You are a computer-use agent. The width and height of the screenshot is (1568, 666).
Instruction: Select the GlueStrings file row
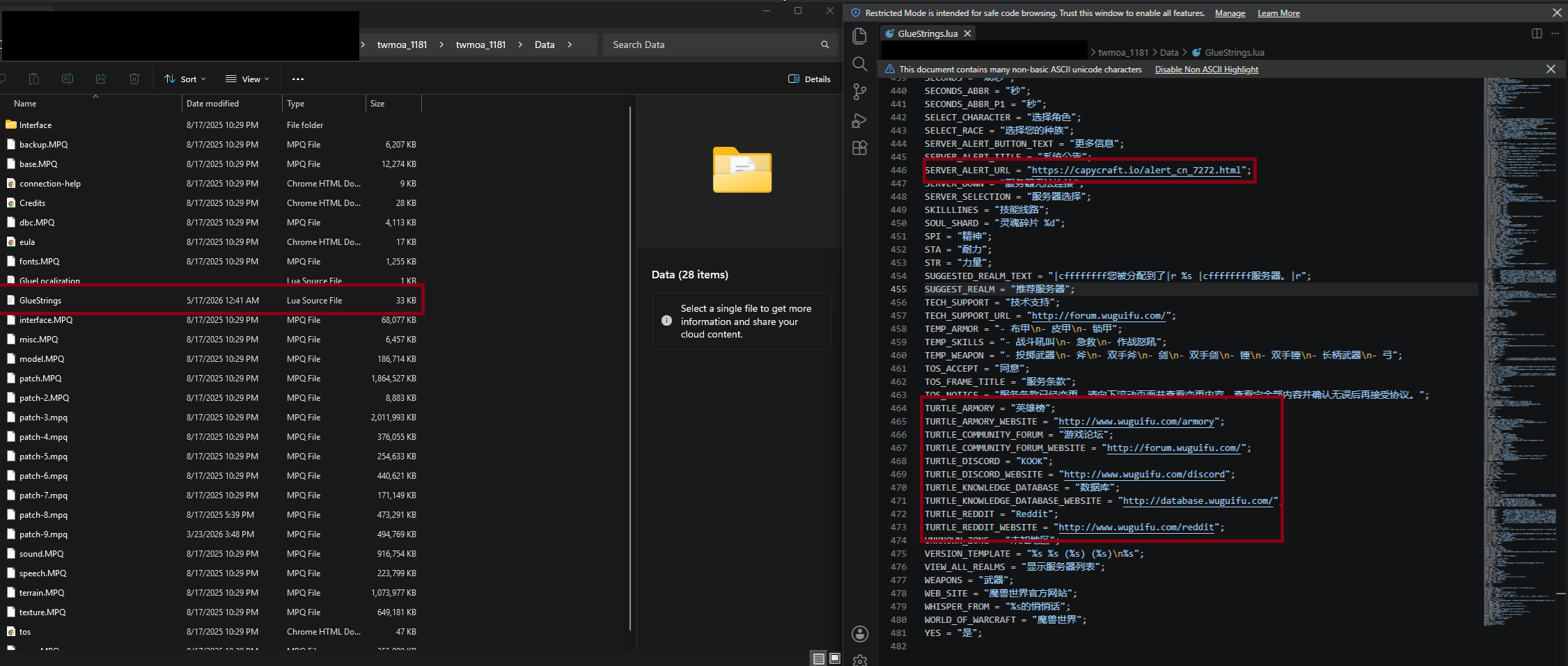coord(212,300)
